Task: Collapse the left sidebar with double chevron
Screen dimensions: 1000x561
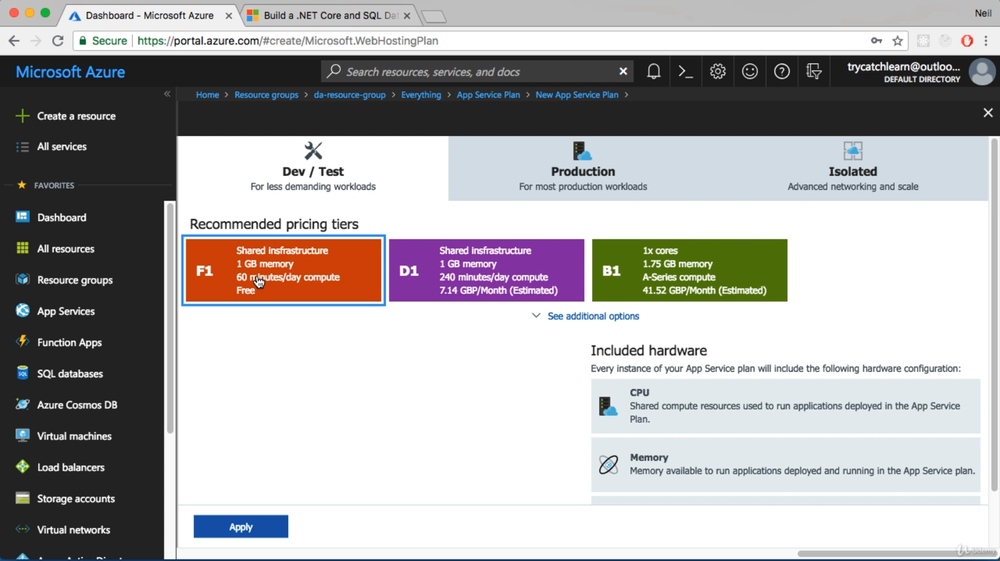Action: click(x=167, y=94)
